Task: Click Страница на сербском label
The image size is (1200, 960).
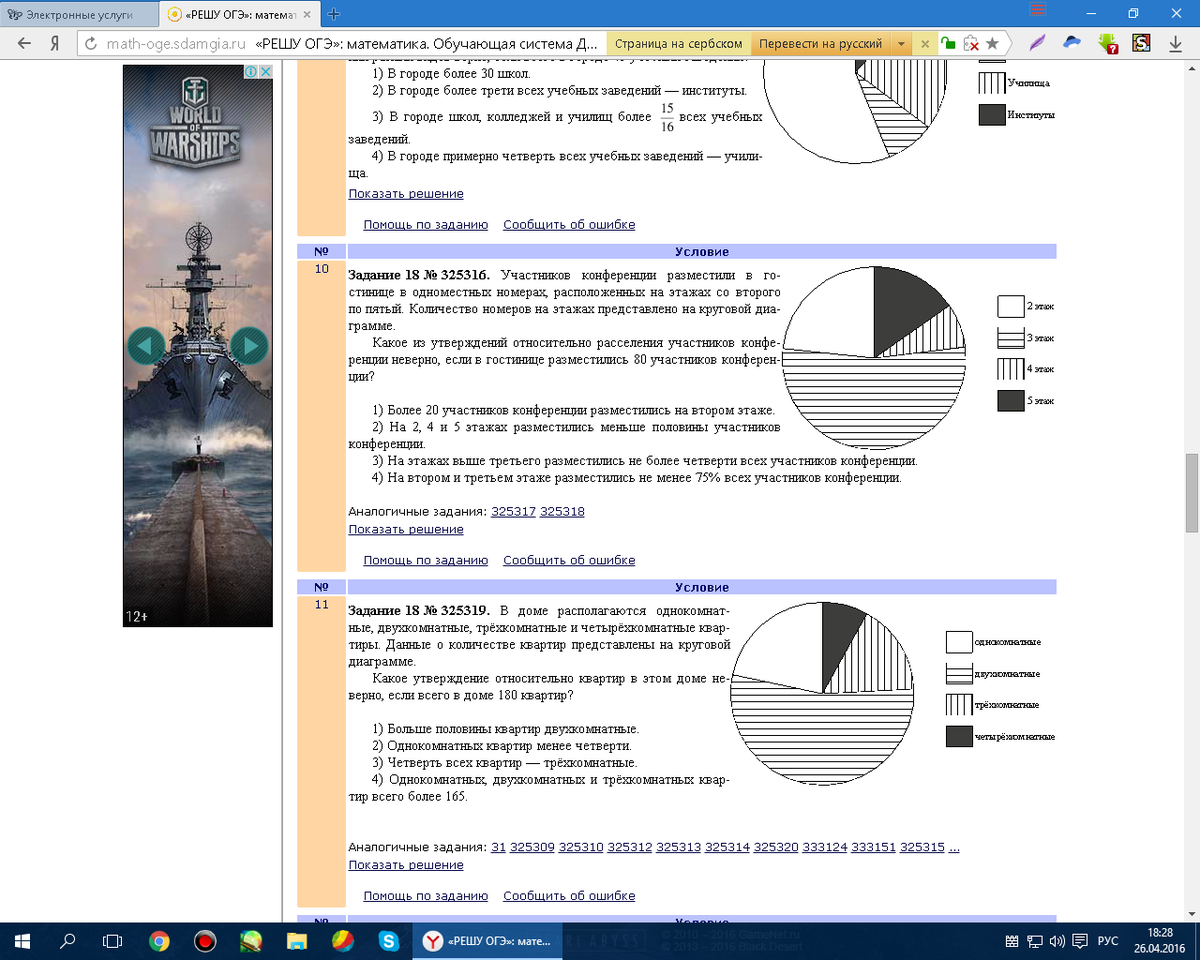Action: pos(678,44)
